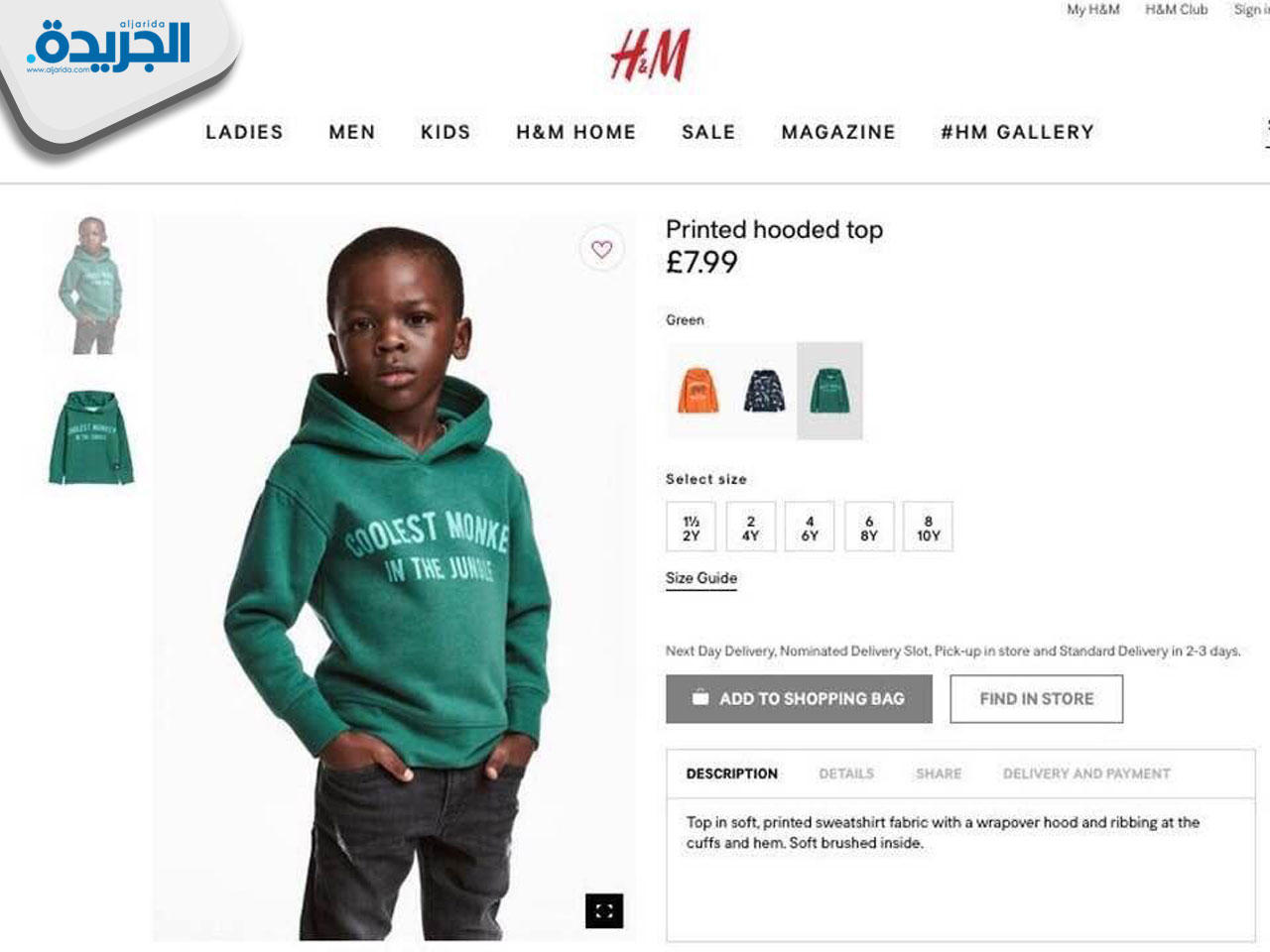Select the navy patterned hoodie option

(x=764, y=391)
